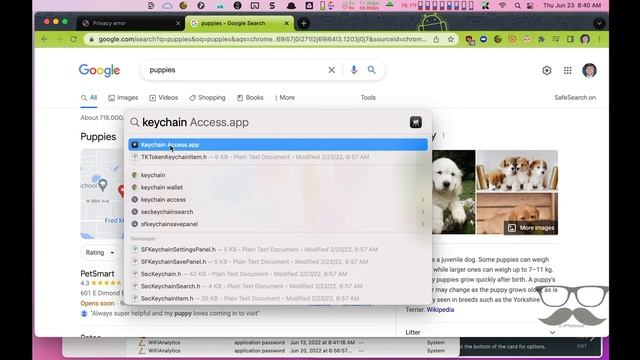The height and width of the screenshot is (360, 640).
Task: Switch to the Books results tab
Action: (250, 98)
